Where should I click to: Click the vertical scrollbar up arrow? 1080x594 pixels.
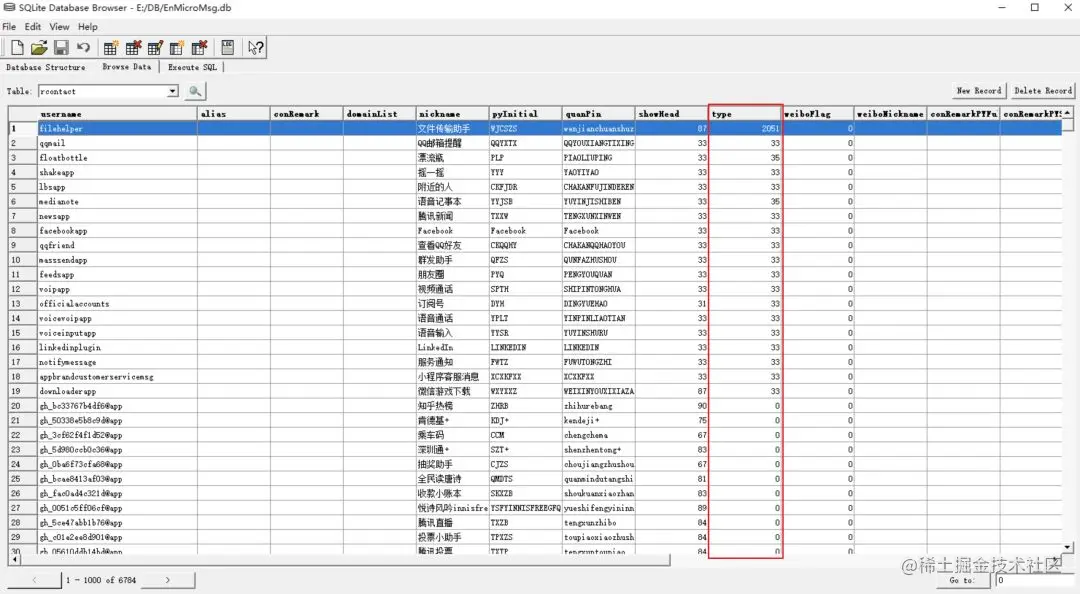pyautogui.click(x=1068, y=112)
